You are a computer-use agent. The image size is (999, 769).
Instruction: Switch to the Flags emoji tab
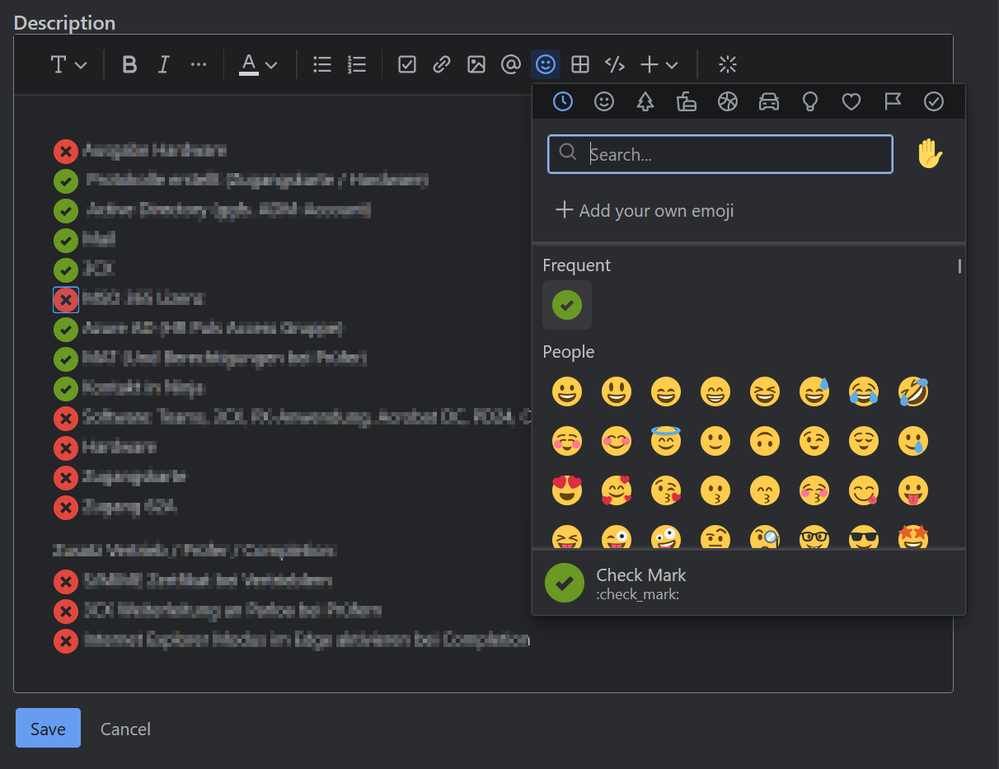click(x=892, y=102)
